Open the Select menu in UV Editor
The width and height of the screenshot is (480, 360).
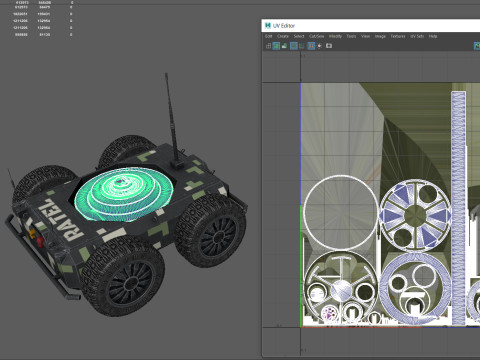point(299,36)
